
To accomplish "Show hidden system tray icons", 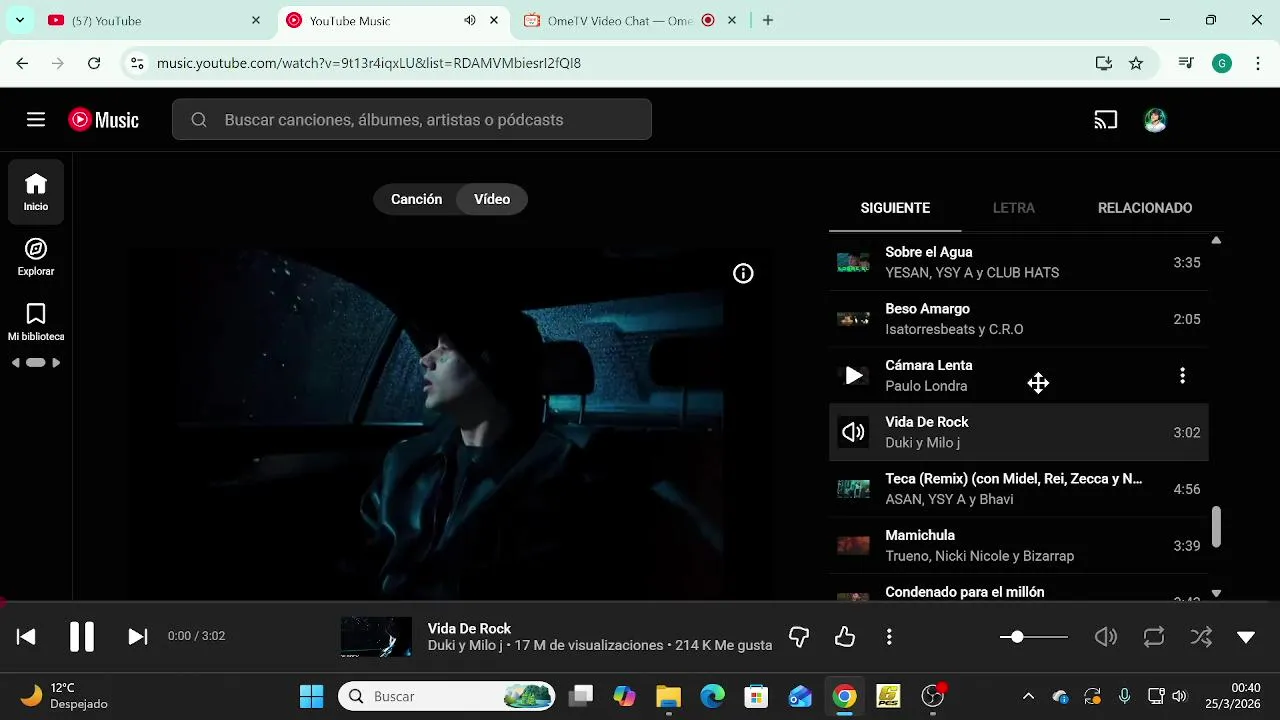I will click(x=1028, y=696).
